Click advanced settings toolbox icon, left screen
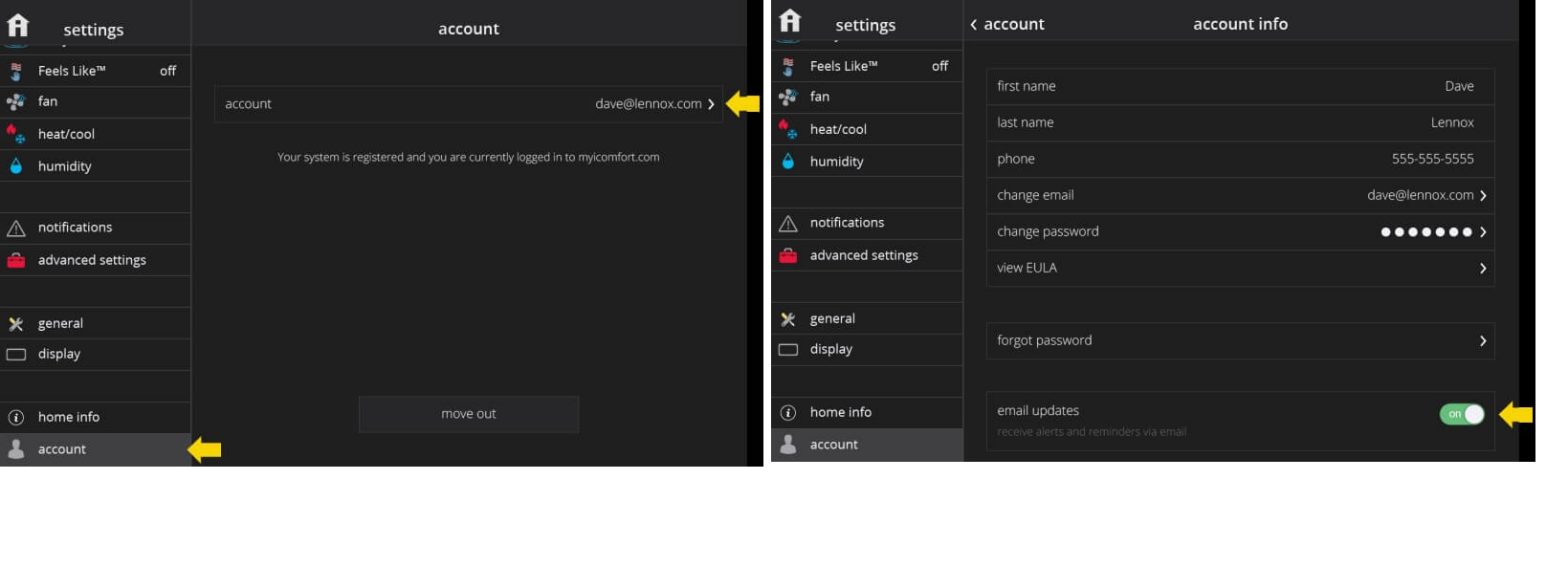The width and height of the screenshot is (1568, 588). (x=15, y=260)
